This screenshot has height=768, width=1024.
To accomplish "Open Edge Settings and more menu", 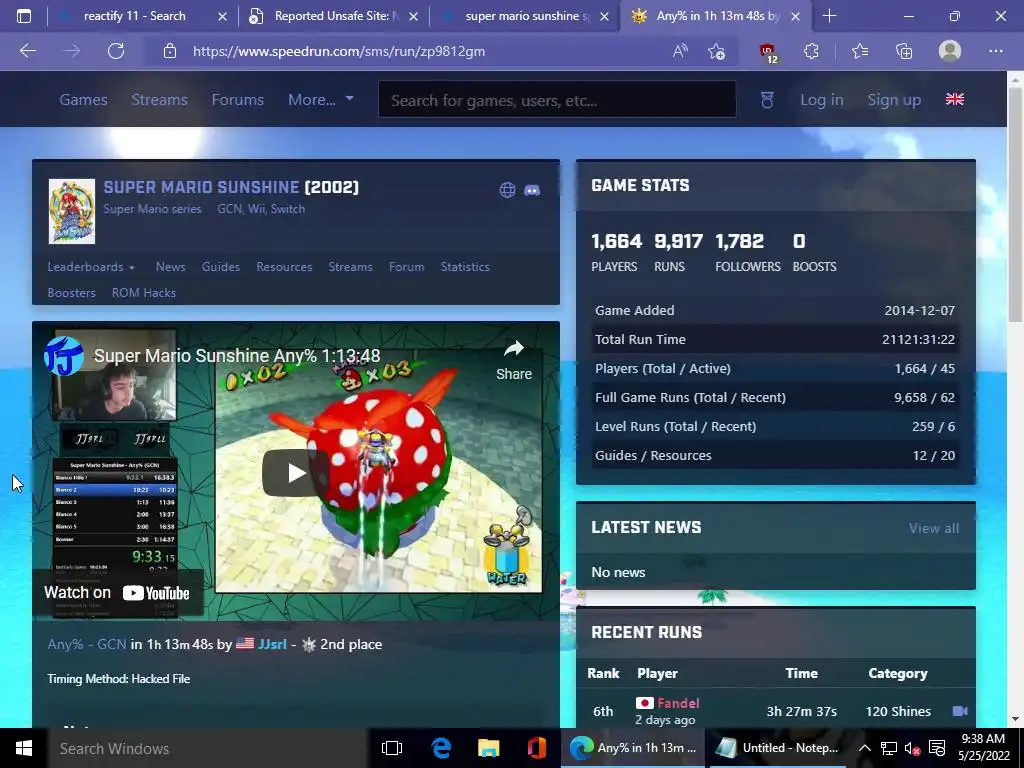I will [x=995, y=51].
